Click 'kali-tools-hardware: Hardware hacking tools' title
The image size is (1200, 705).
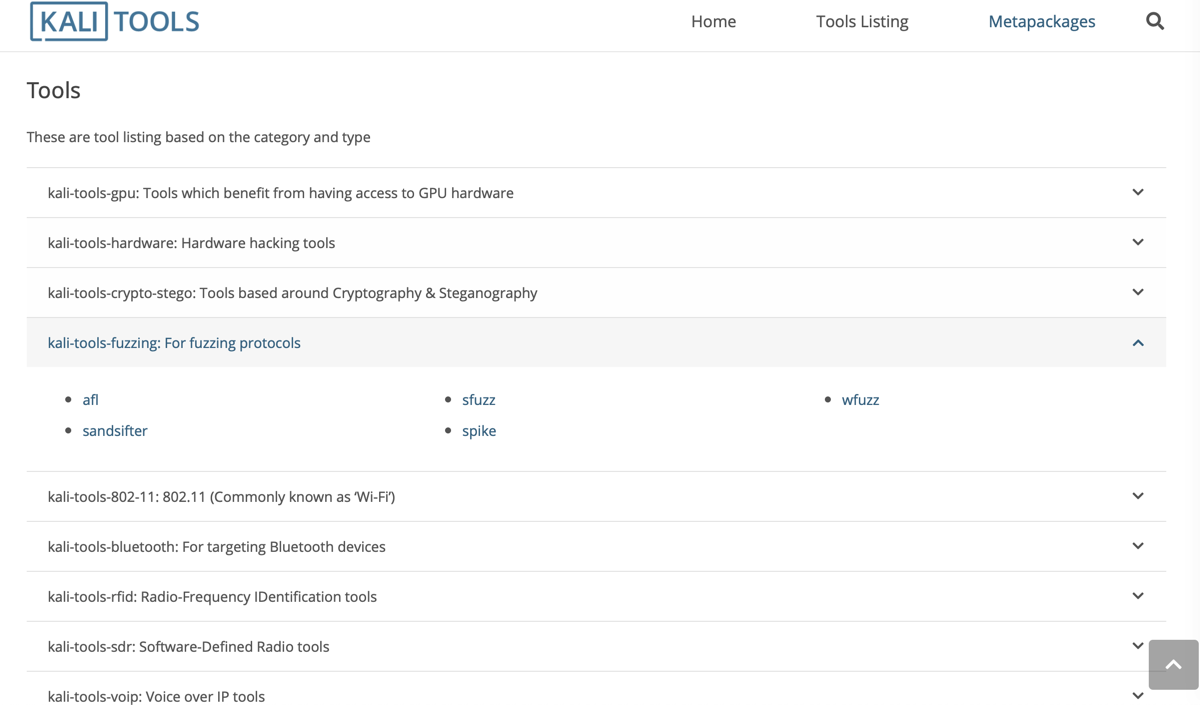pos(191,242)
